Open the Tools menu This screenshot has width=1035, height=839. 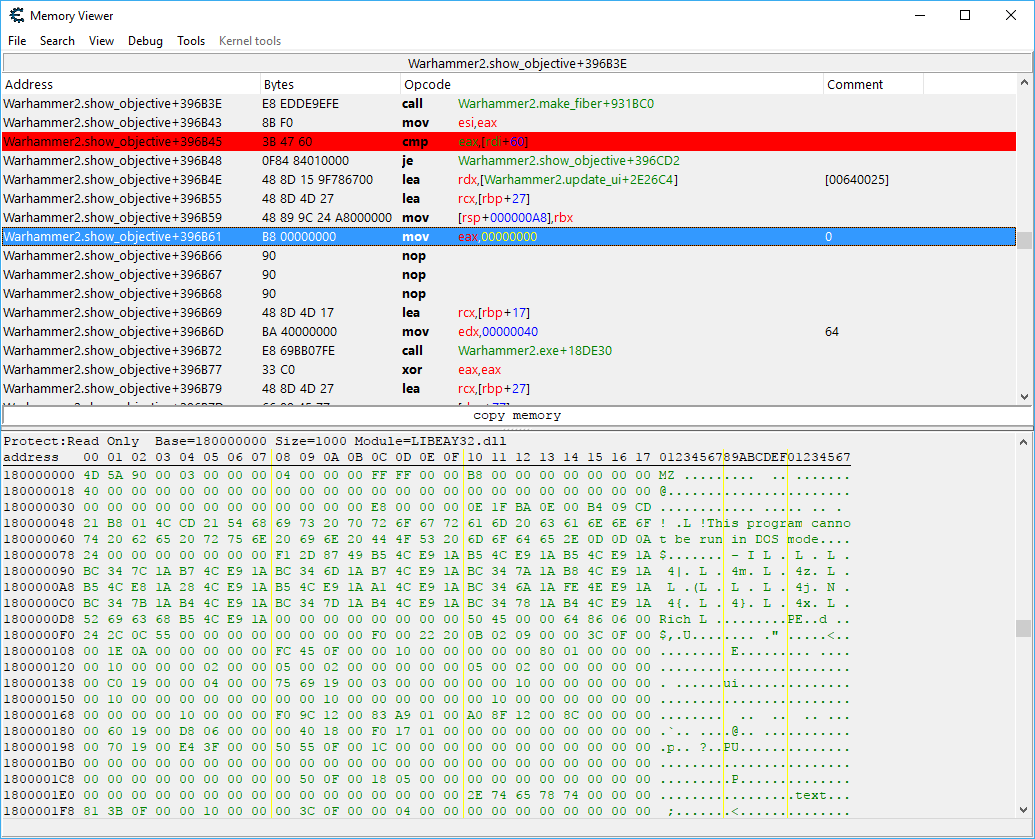coord(191,41)
